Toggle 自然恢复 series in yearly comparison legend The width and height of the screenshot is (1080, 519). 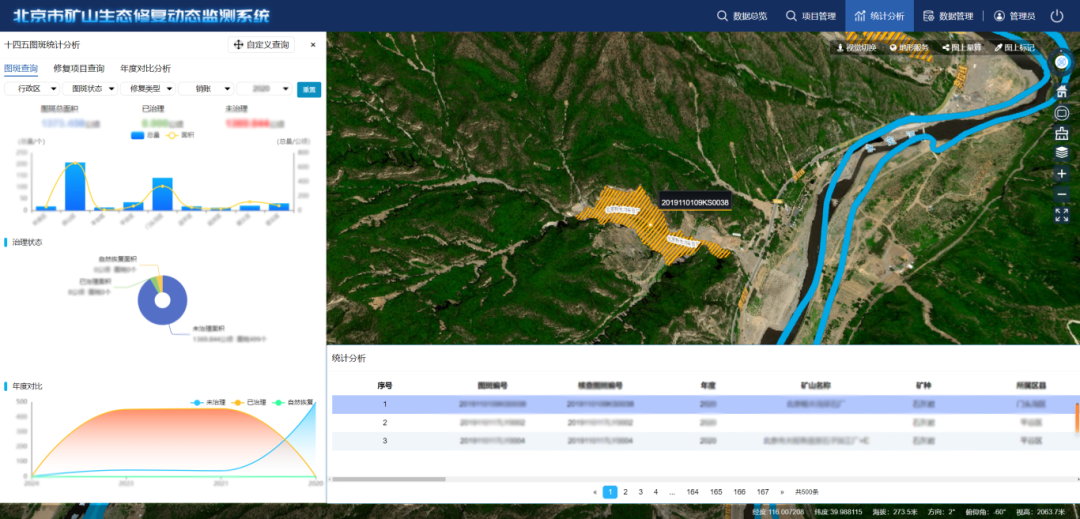(x=292, y=402)
